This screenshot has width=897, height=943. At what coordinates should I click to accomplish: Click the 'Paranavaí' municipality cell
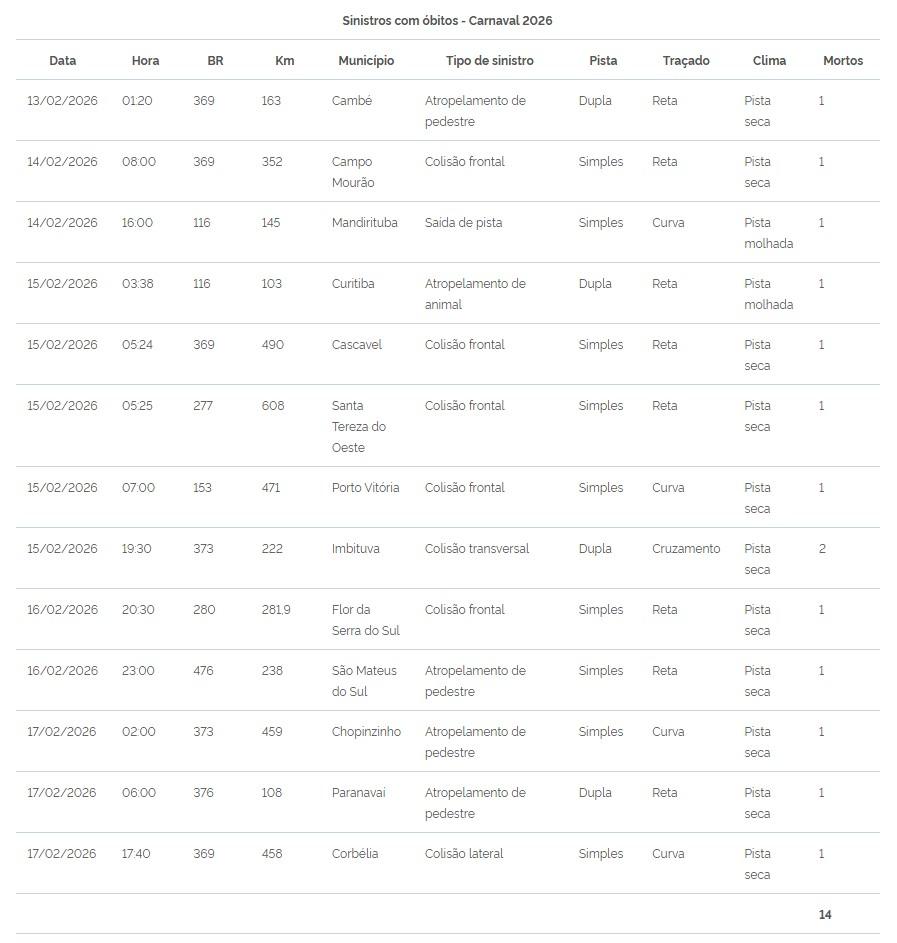[x=358, y=793]
